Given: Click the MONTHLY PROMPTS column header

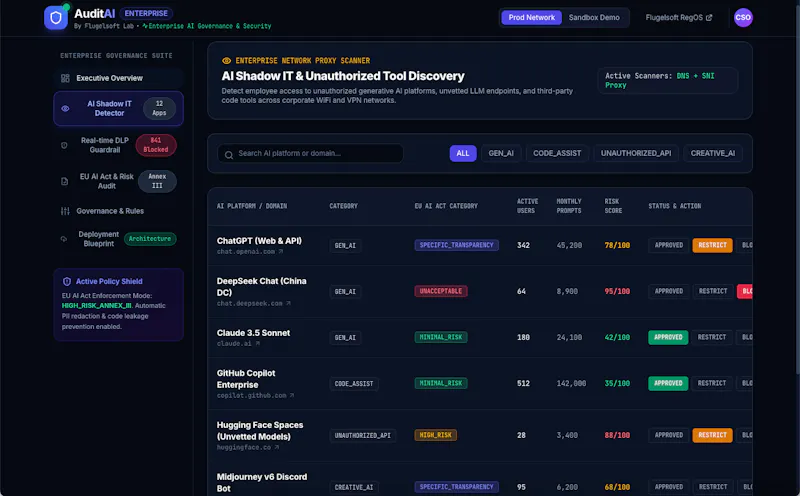Looking at the screenshot, I should coord(569,206).
